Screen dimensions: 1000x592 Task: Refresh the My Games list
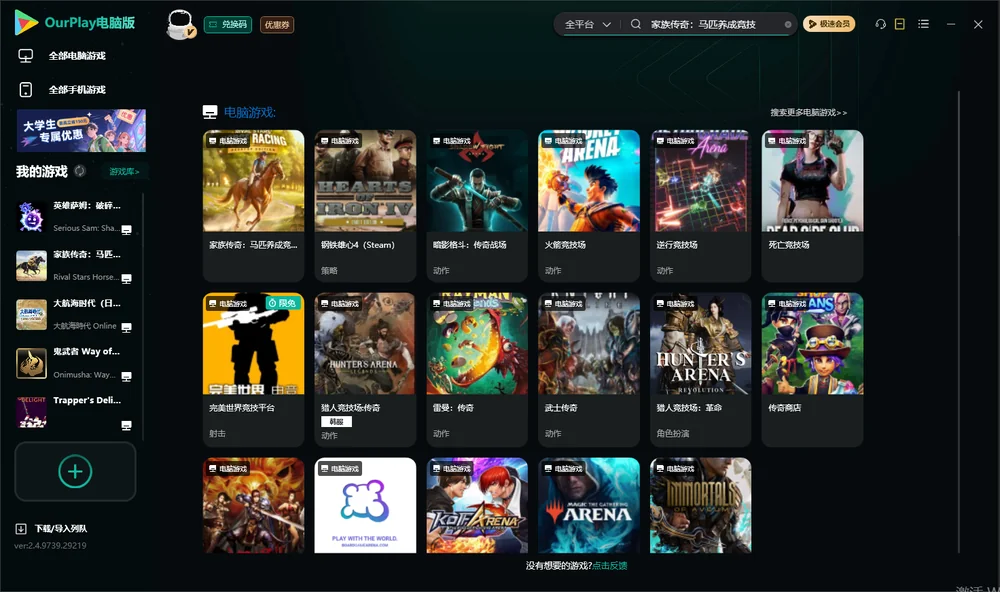(80, 171)
